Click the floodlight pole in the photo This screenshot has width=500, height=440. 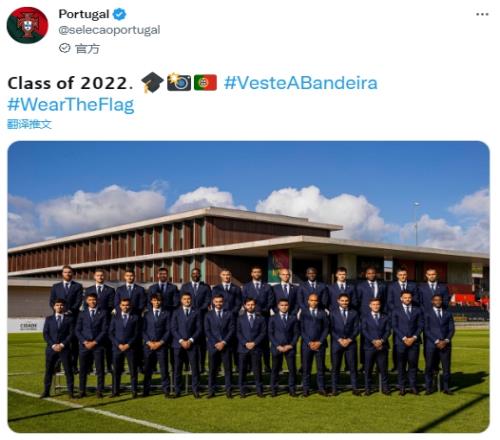point(416,224)
